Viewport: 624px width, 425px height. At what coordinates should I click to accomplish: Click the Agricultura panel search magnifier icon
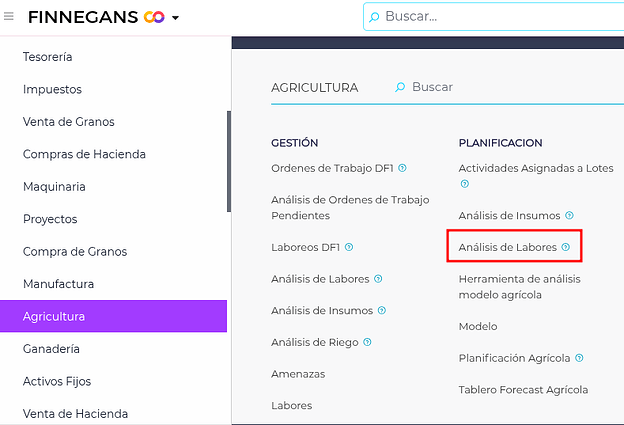400,88
